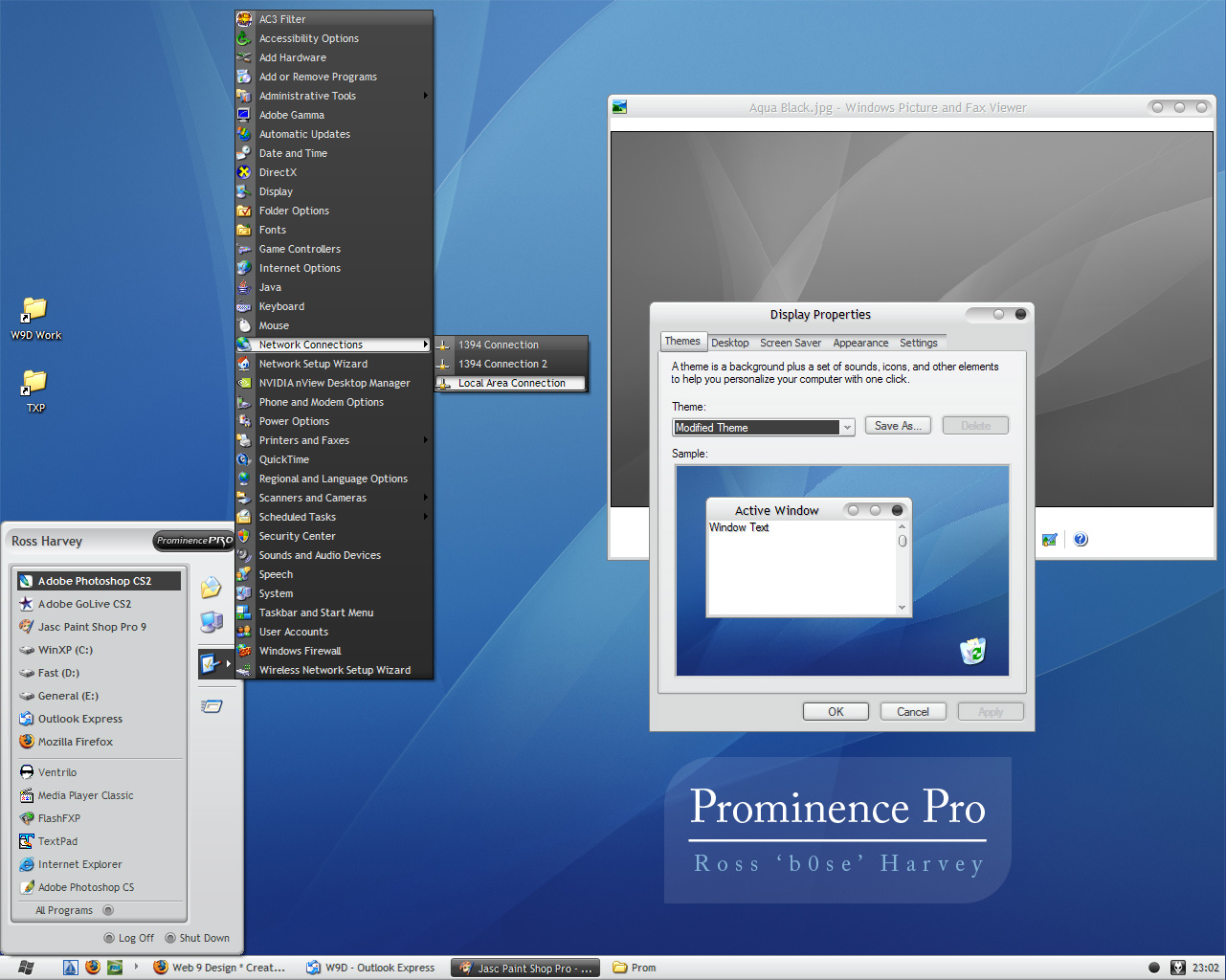Viewport: 1226px width, 980px height.
Task: Open the W9D Work desktop shortcut
Action: 35,319
